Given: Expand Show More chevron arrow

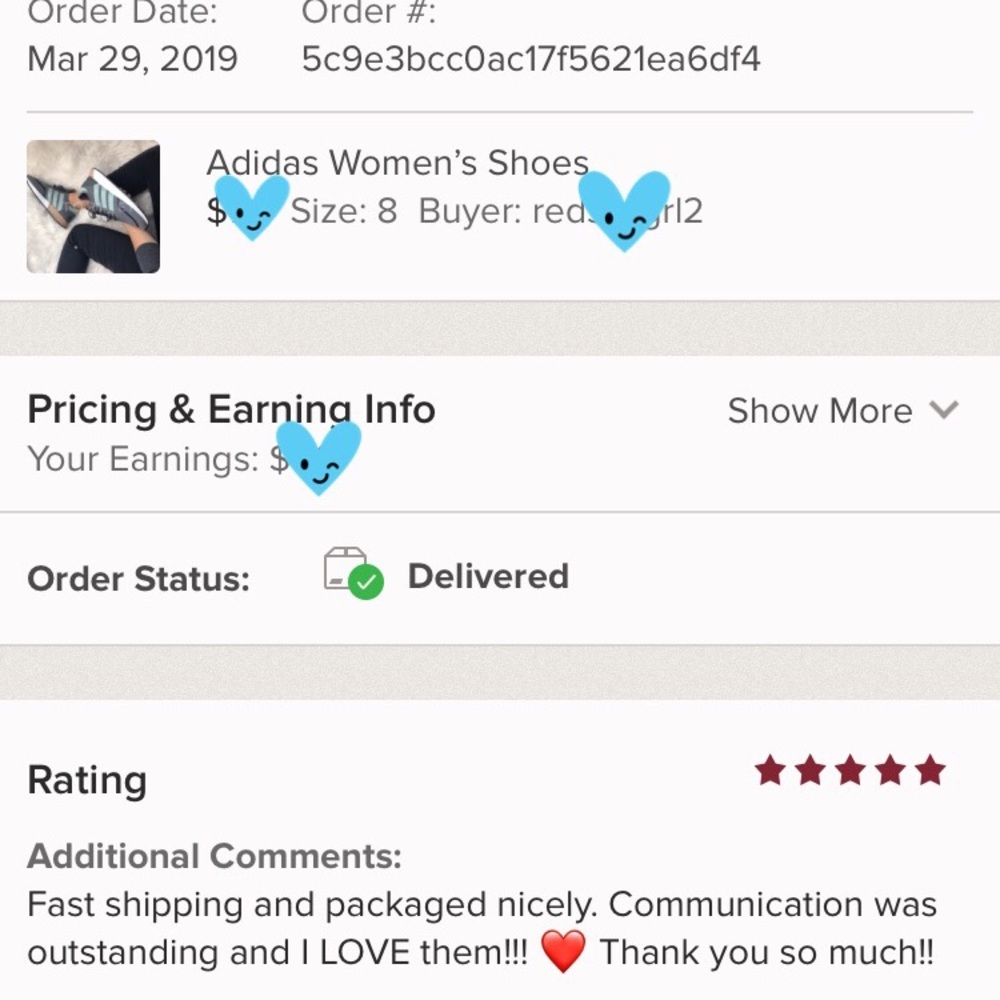Looking at the screenshot, I should pyautogui.click(x=944, y=409).
